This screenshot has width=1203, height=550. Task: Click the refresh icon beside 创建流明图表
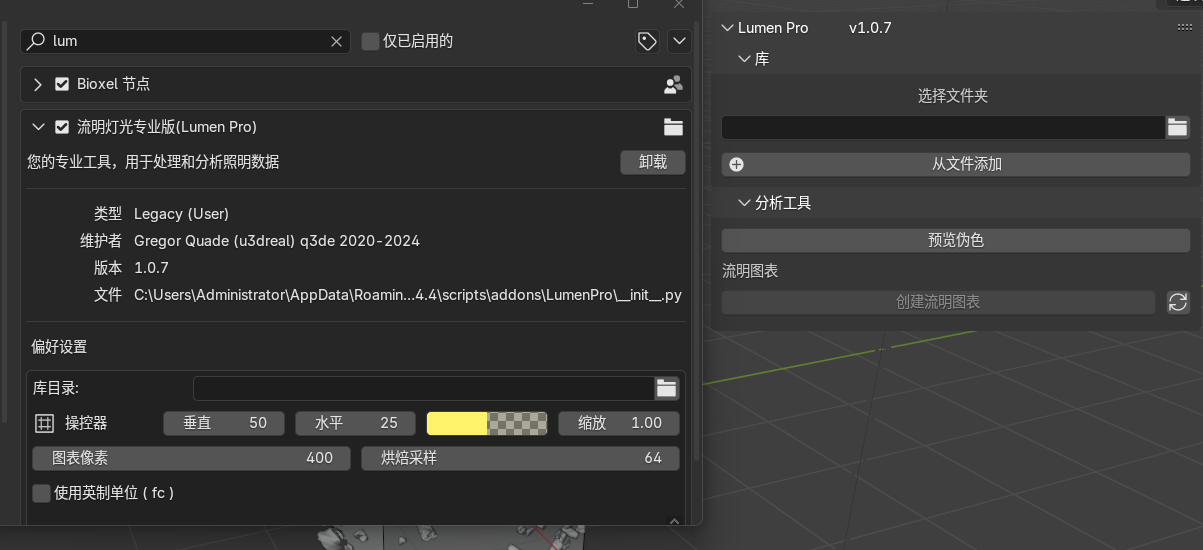pos(1178,302)
